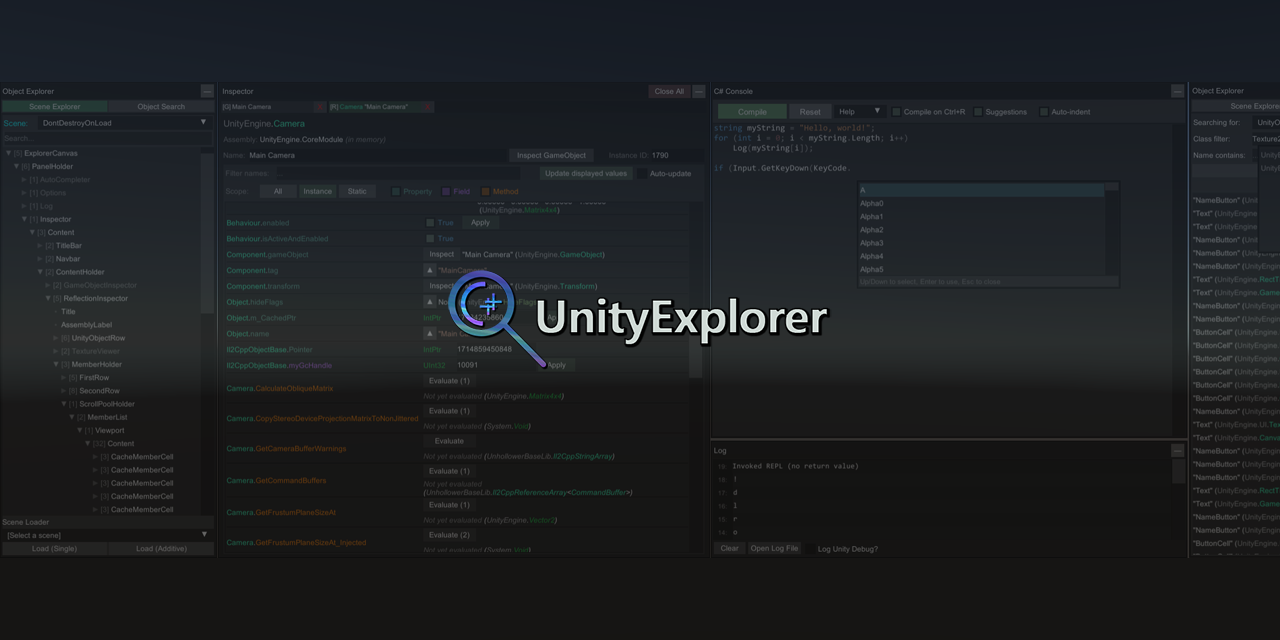Minimize the left Object Explorer panel
The height and width of the screenshot is (640, 1280).
tap(207, 91)
